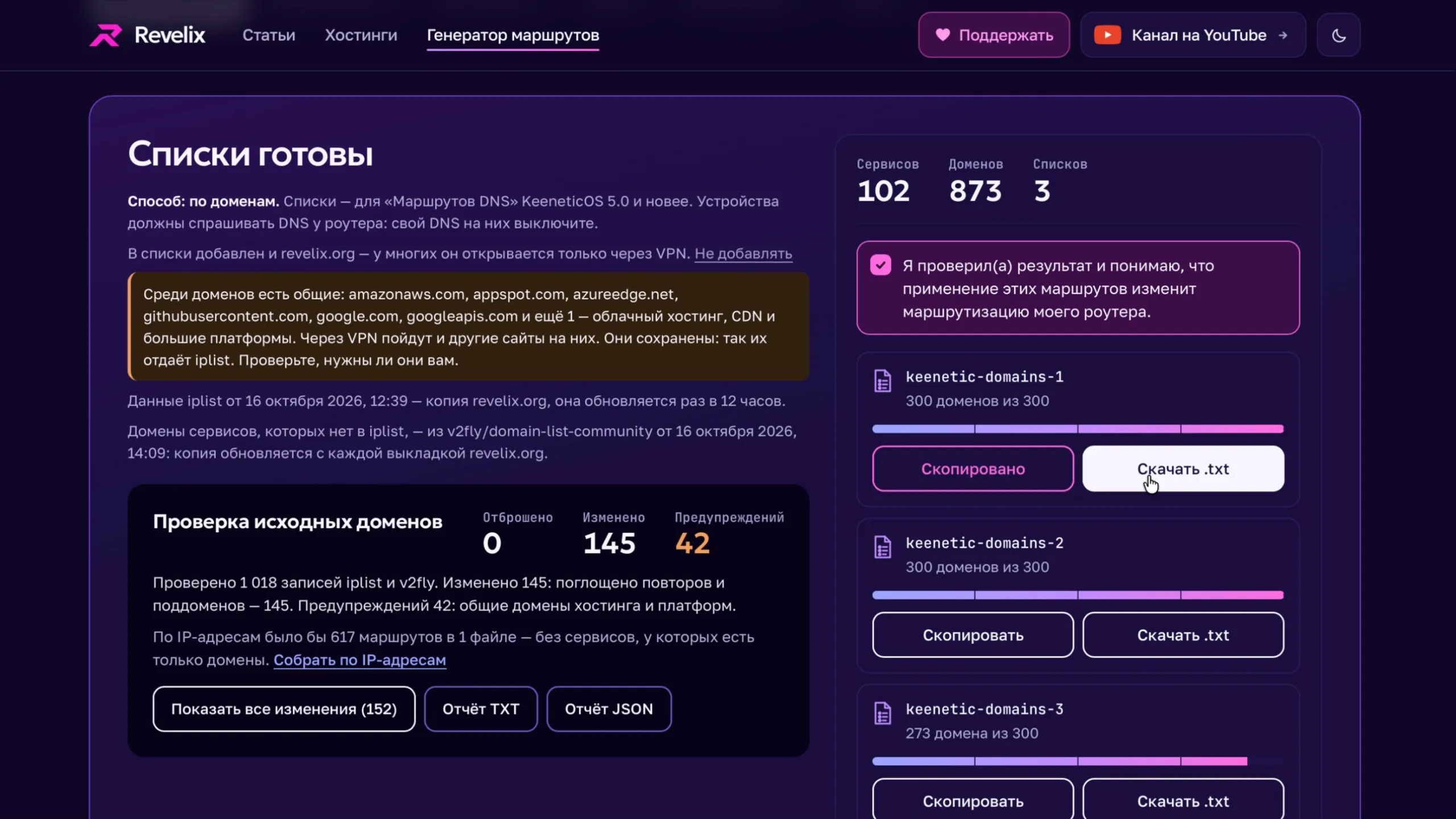The image size is (1456, 819).
Task: Click the Предупреждений value '42'
Action: pos(692,543)
